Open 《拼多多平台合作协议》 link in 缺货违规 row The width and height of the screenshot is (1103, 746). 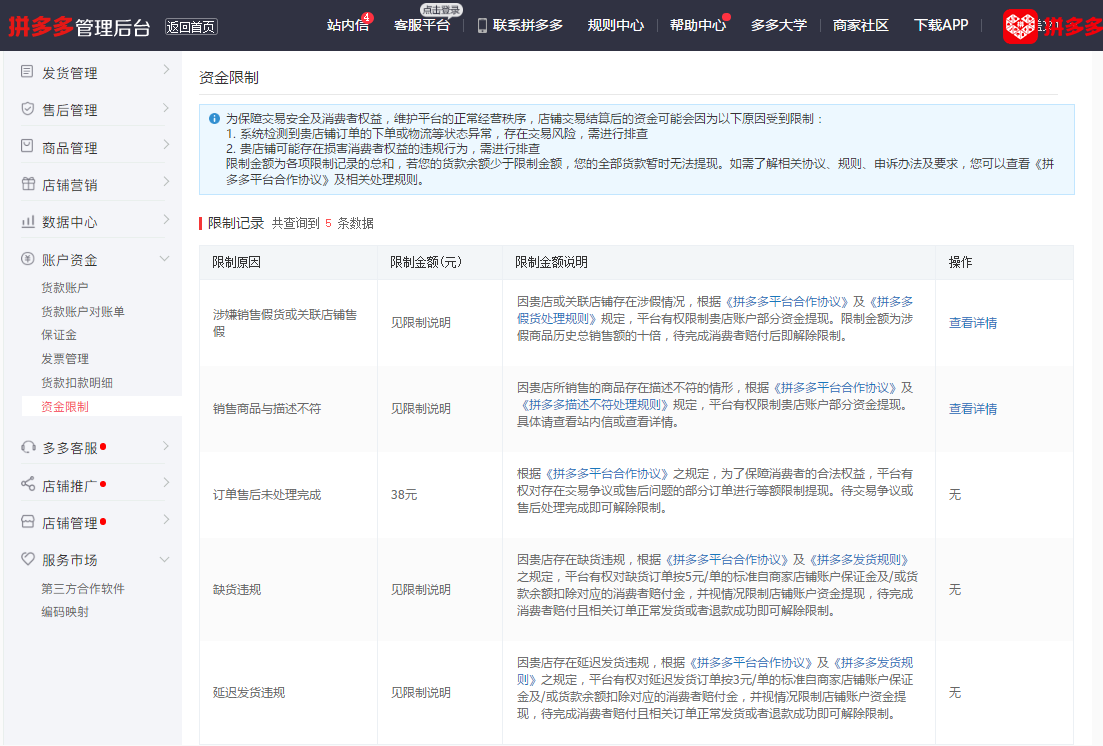click(x=726, y=560)
